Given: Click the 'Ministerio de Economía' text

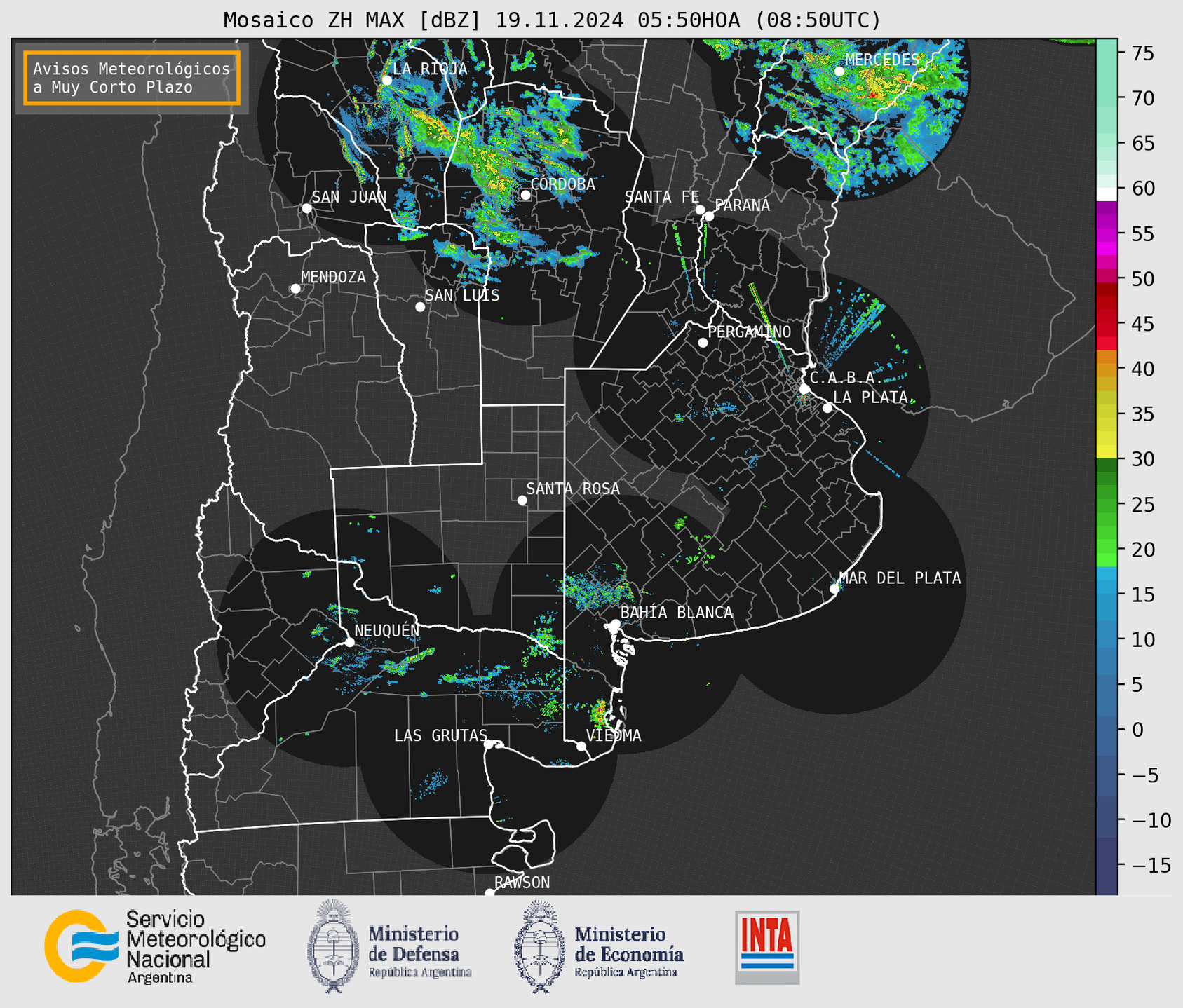Looking at the screenshot, I should click(629, 951).
